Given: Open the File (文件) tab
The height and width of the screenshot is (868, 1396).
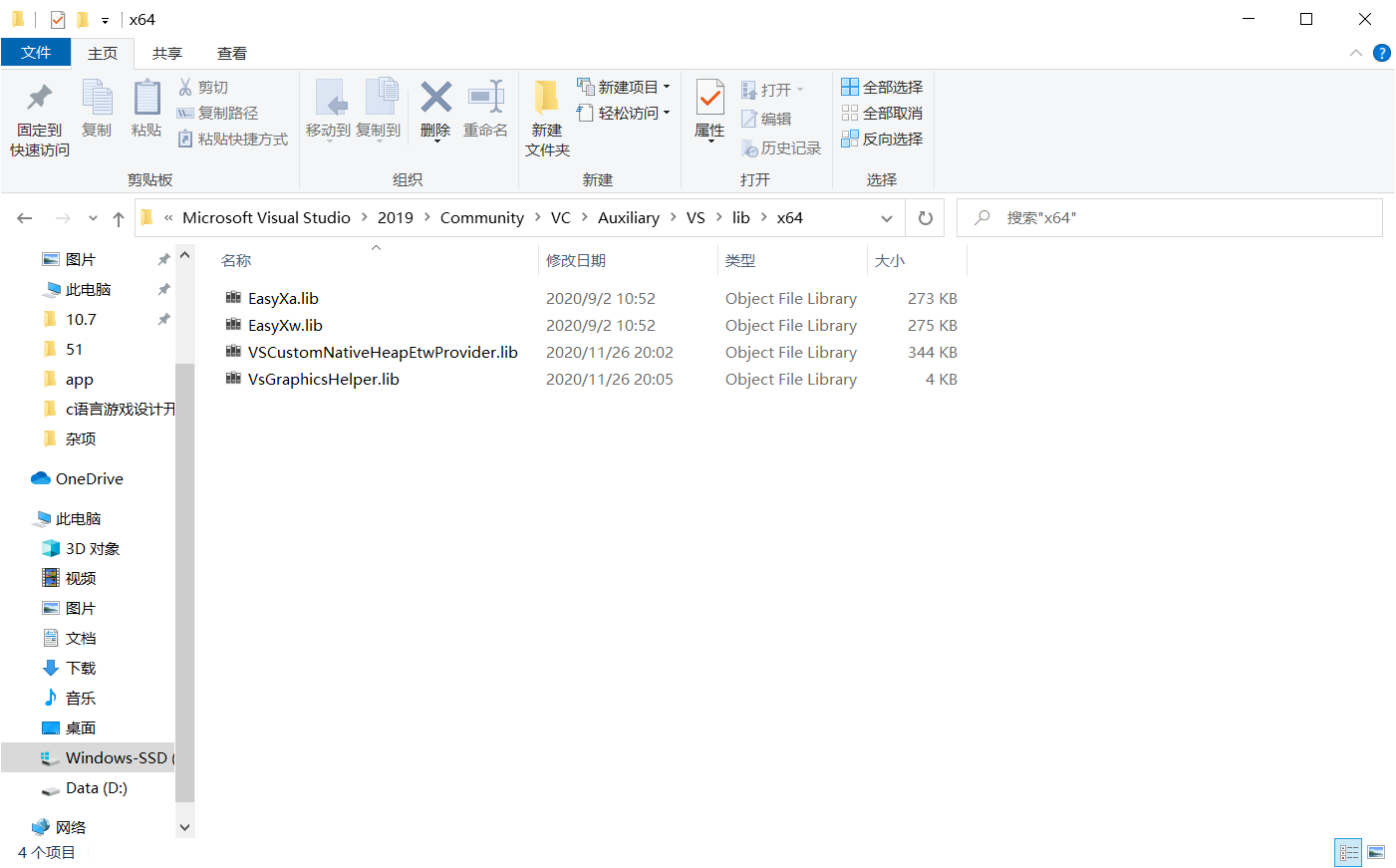Looking at the screenshot, I should 36,53.
